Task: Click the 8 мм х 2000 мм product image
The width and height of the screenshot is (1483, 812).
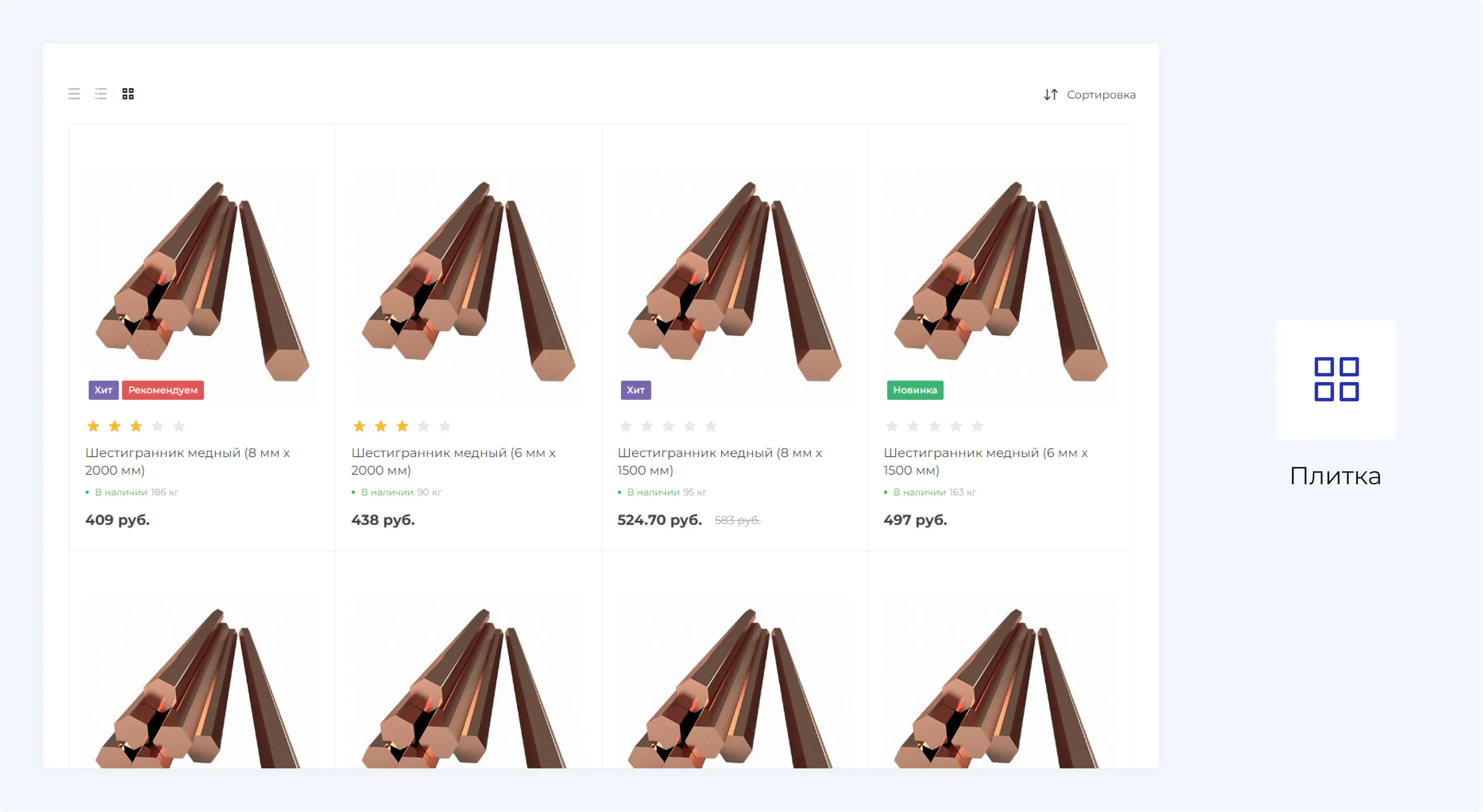Action: point(201,282)
